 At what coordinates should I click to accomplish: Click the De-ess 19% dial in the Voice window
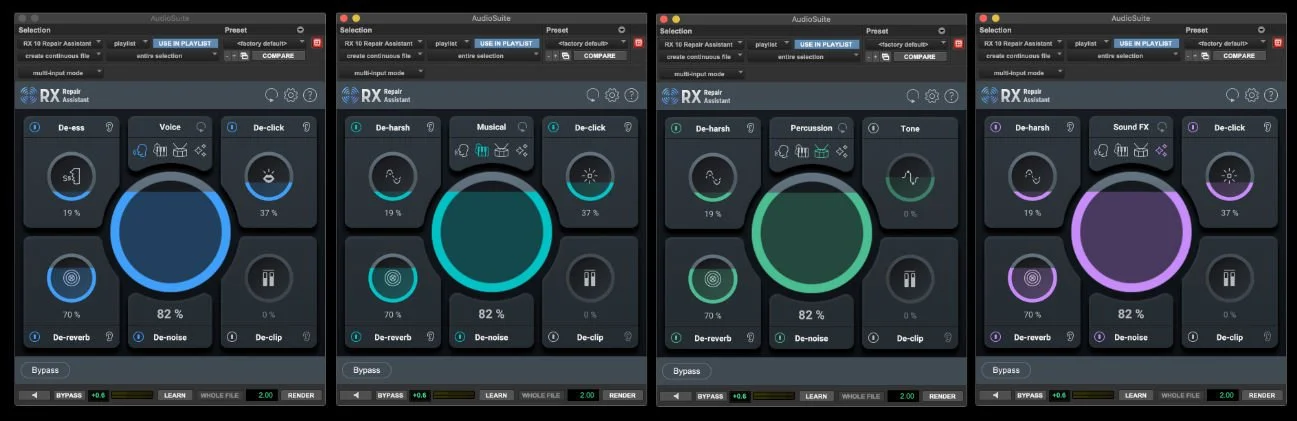[70, 177]
